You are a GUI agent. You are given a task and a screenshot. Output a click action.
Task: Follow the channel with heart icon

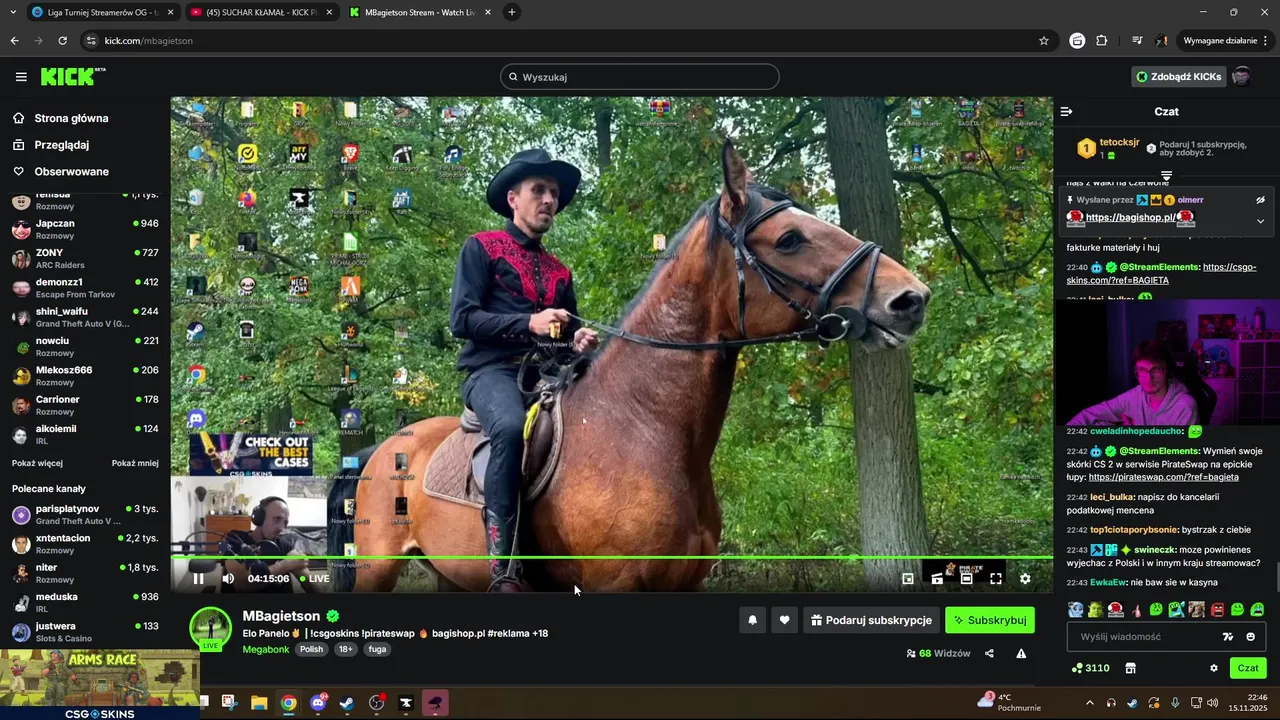click(x=785, y=620)
